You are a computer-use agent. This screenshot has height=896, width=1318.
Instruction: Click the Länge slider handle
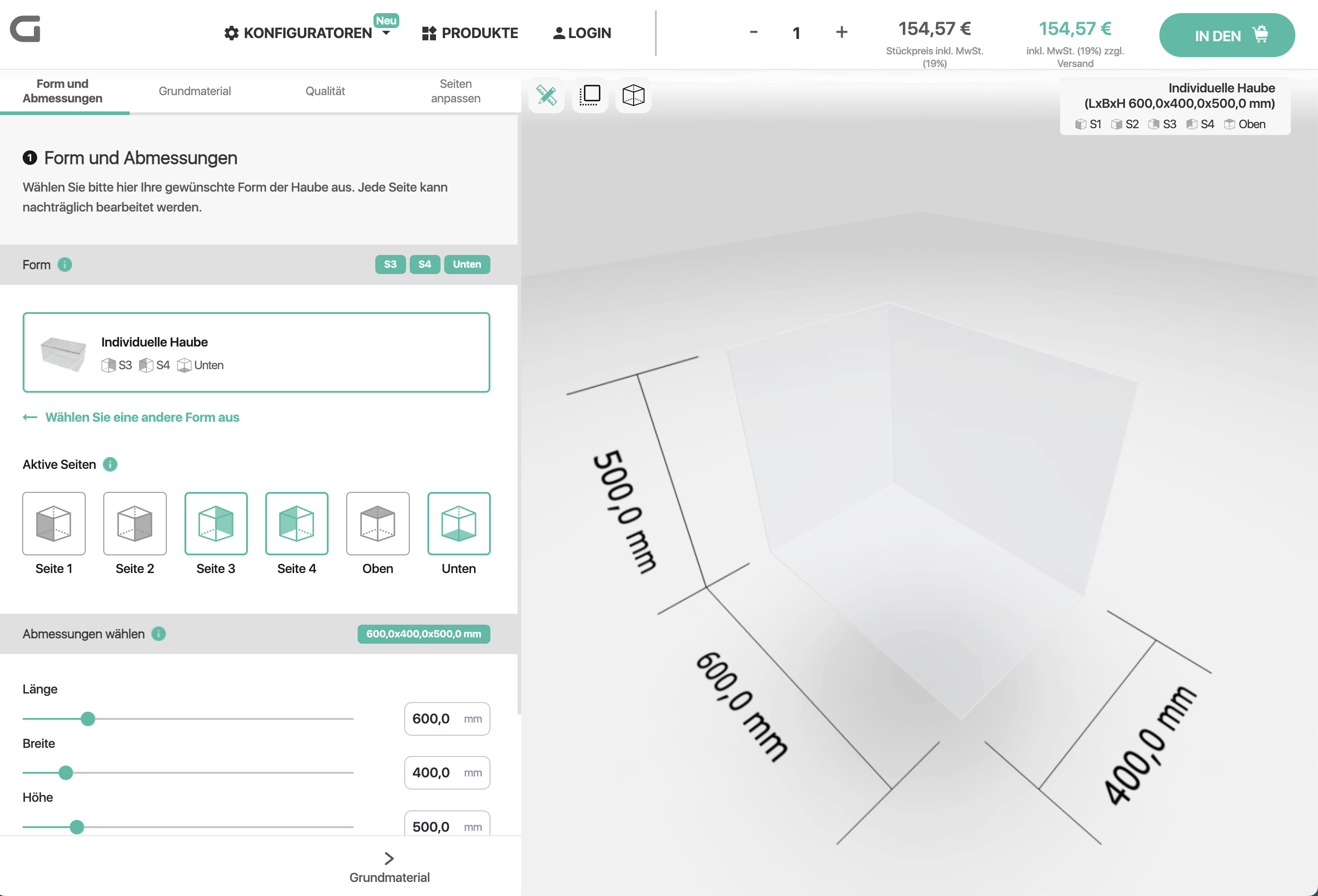(x=88, y=718)
